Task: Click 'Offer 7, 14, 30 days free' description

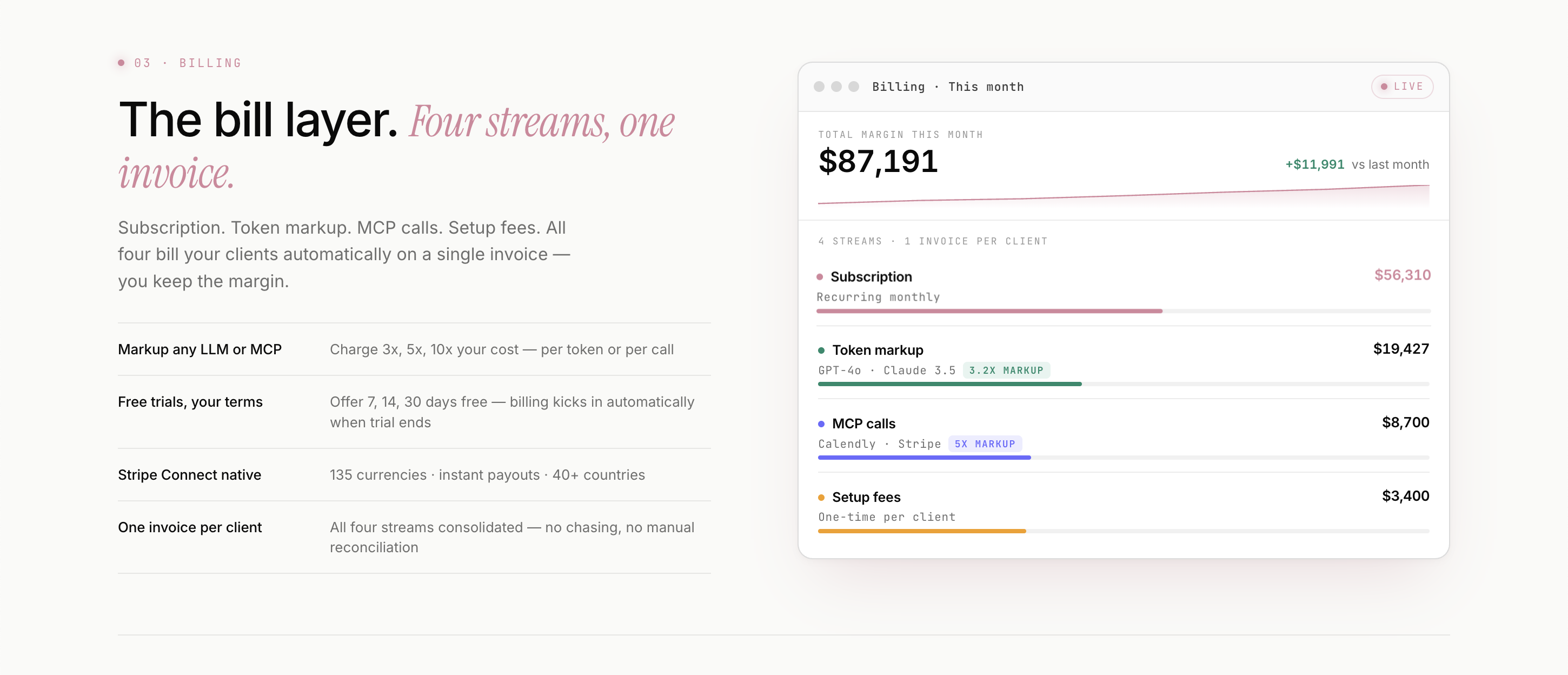Action: [512, 412]
